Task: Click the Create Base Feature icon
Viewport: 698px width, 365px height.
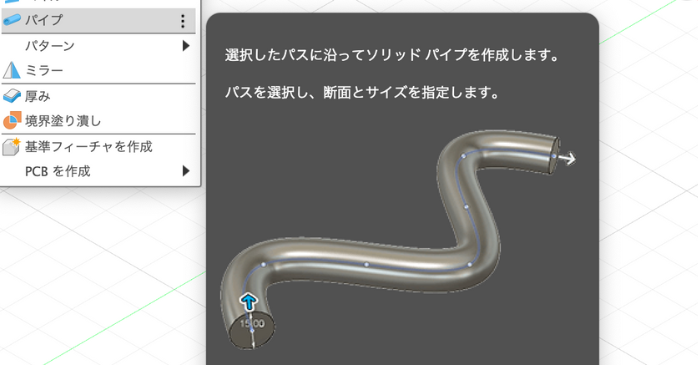Action: (12, 146)
